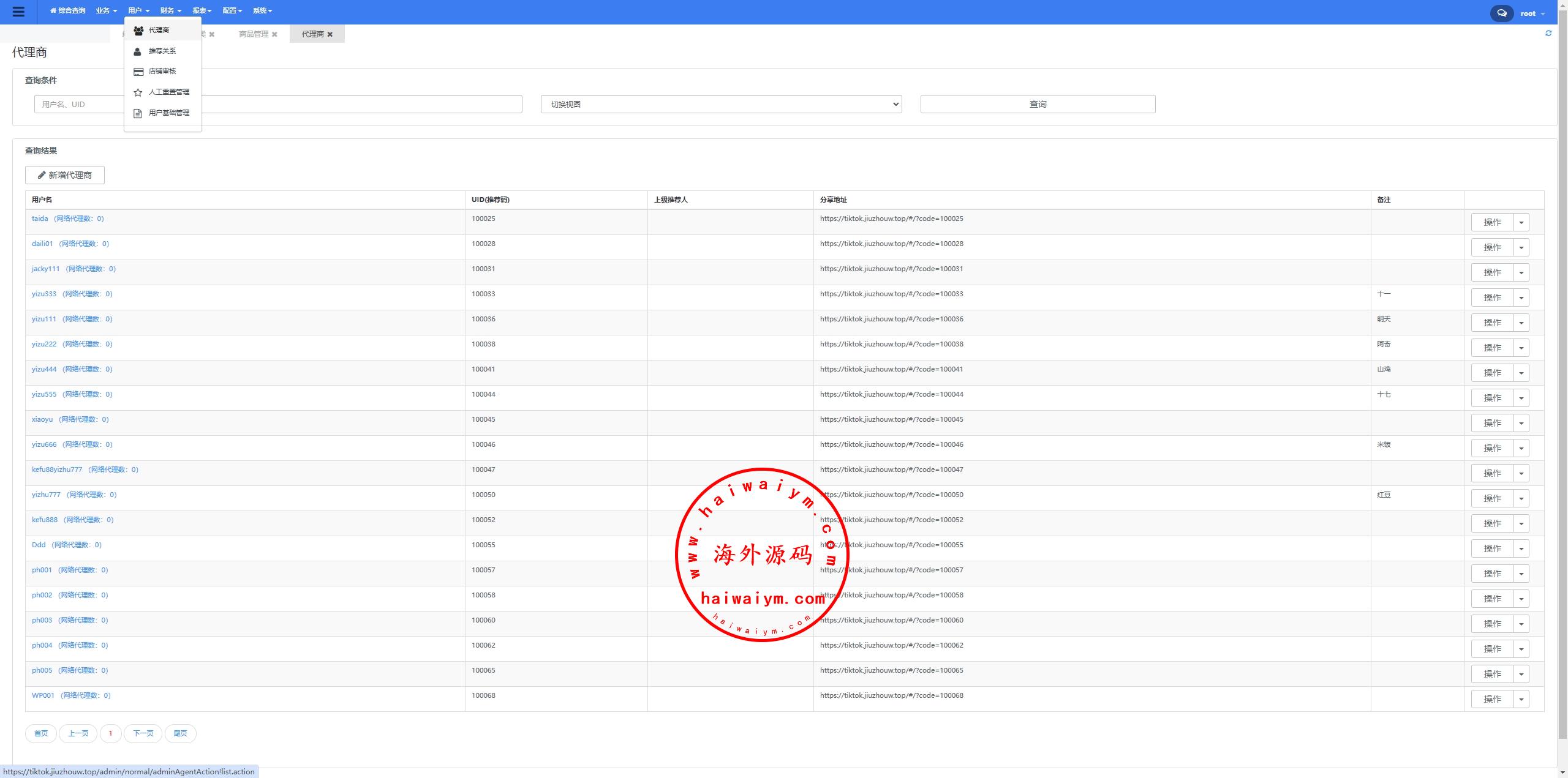Open the 切换视图 select dropdown
The height and width of the screenshot is (778, 1568).
click(721, 104)
